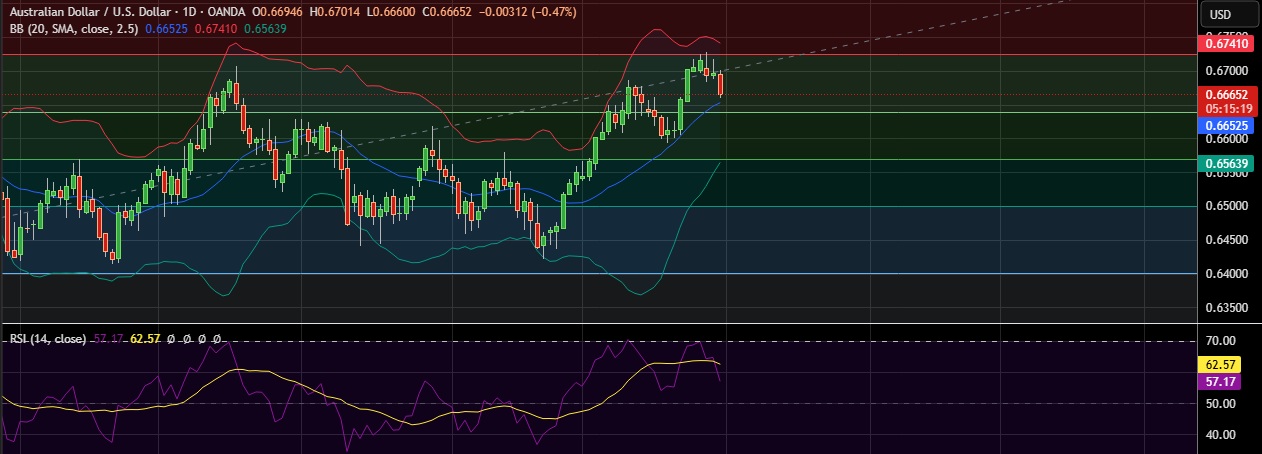The width and height of the screenshot is (1262, 454).
Task: Click the red 0.67410 upper band price label
Action: (1224, 44)
